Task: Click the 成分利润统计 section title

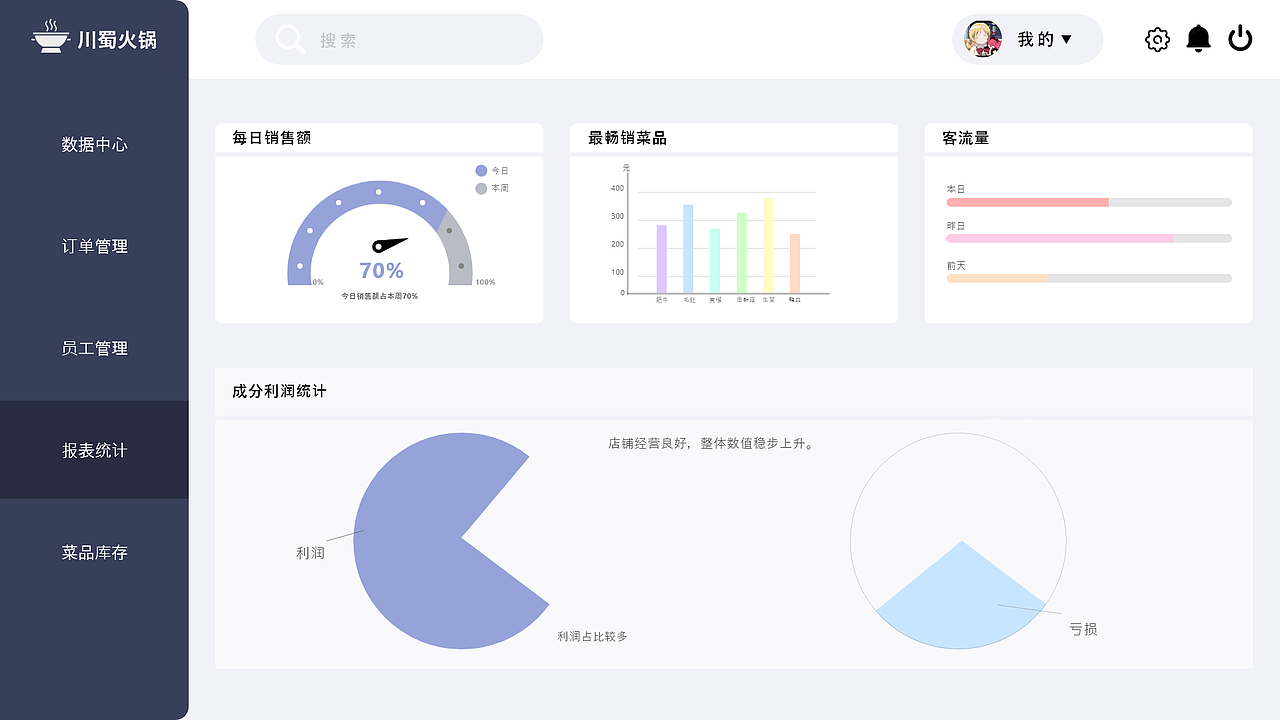Action: [279, 391]
